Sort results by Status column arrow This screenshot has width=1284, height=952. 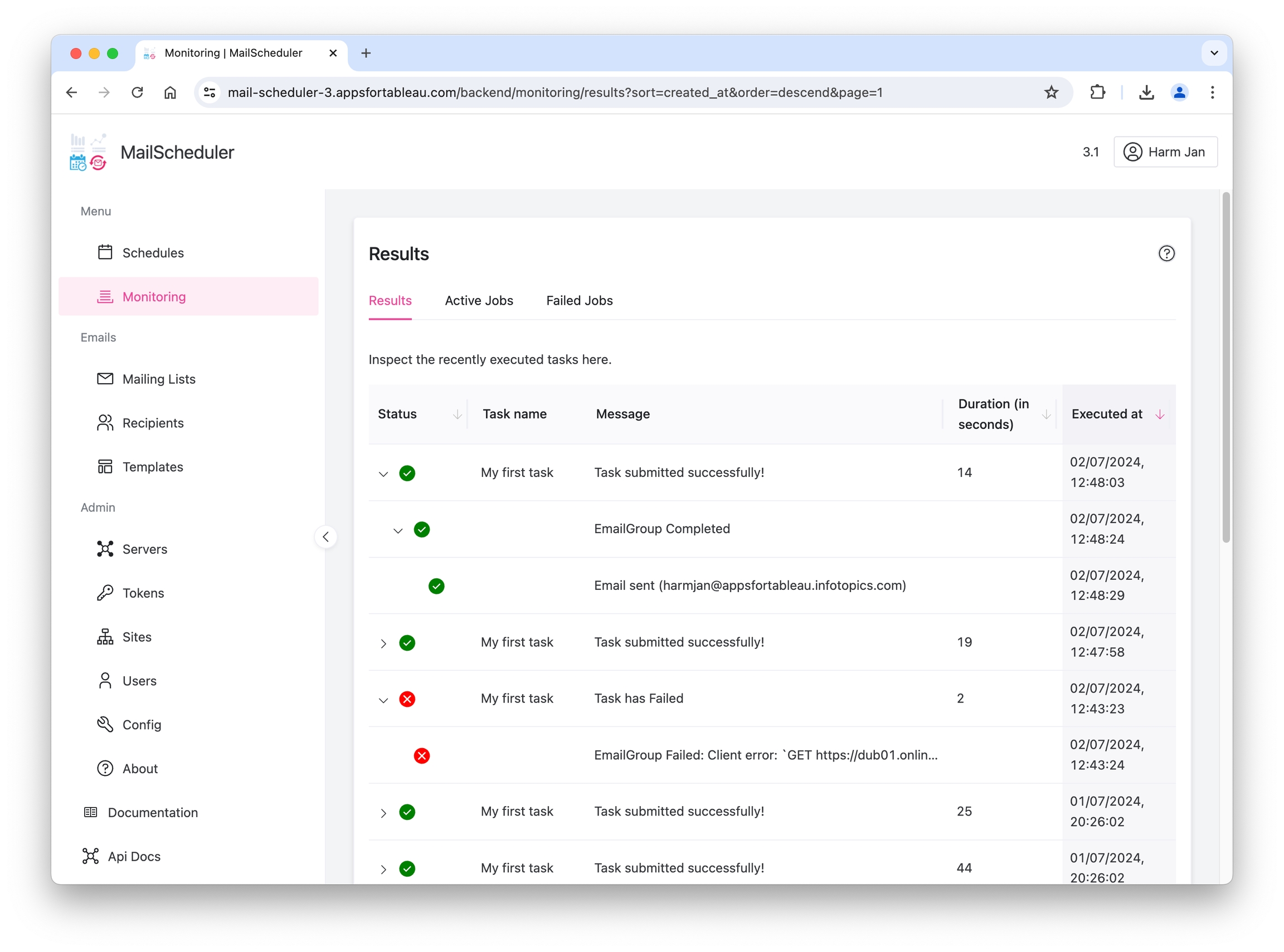point(457,414)
